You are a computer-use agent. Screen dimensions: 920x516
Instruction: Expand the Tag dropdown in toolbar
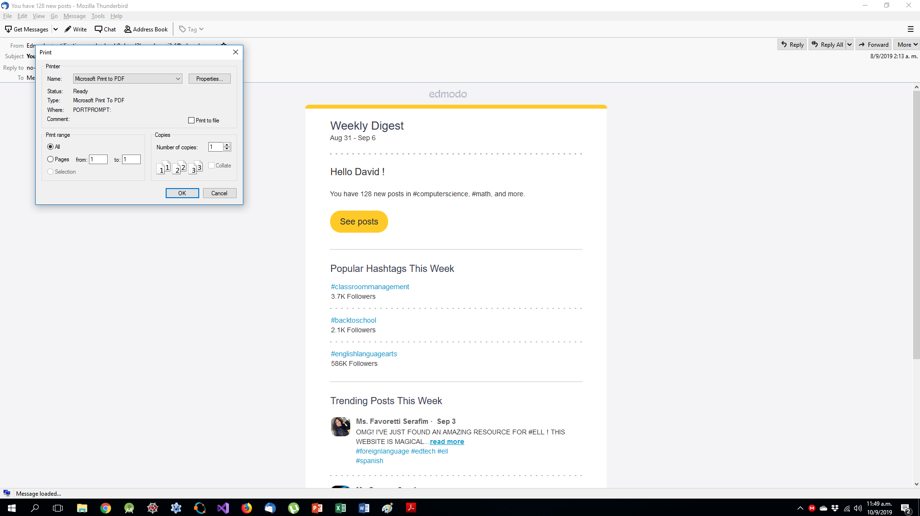191,29
